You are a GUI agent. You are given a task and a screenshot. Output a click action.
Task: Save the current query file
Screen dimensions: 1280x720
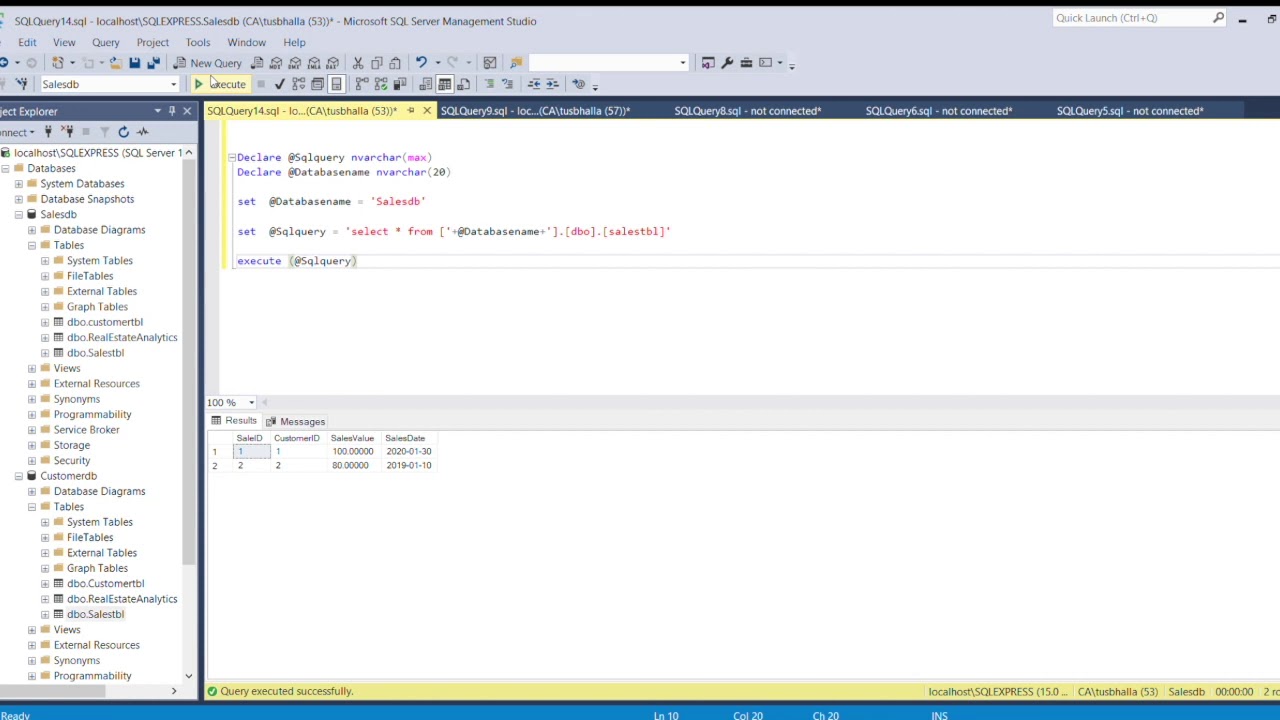[x=134, y=63]
